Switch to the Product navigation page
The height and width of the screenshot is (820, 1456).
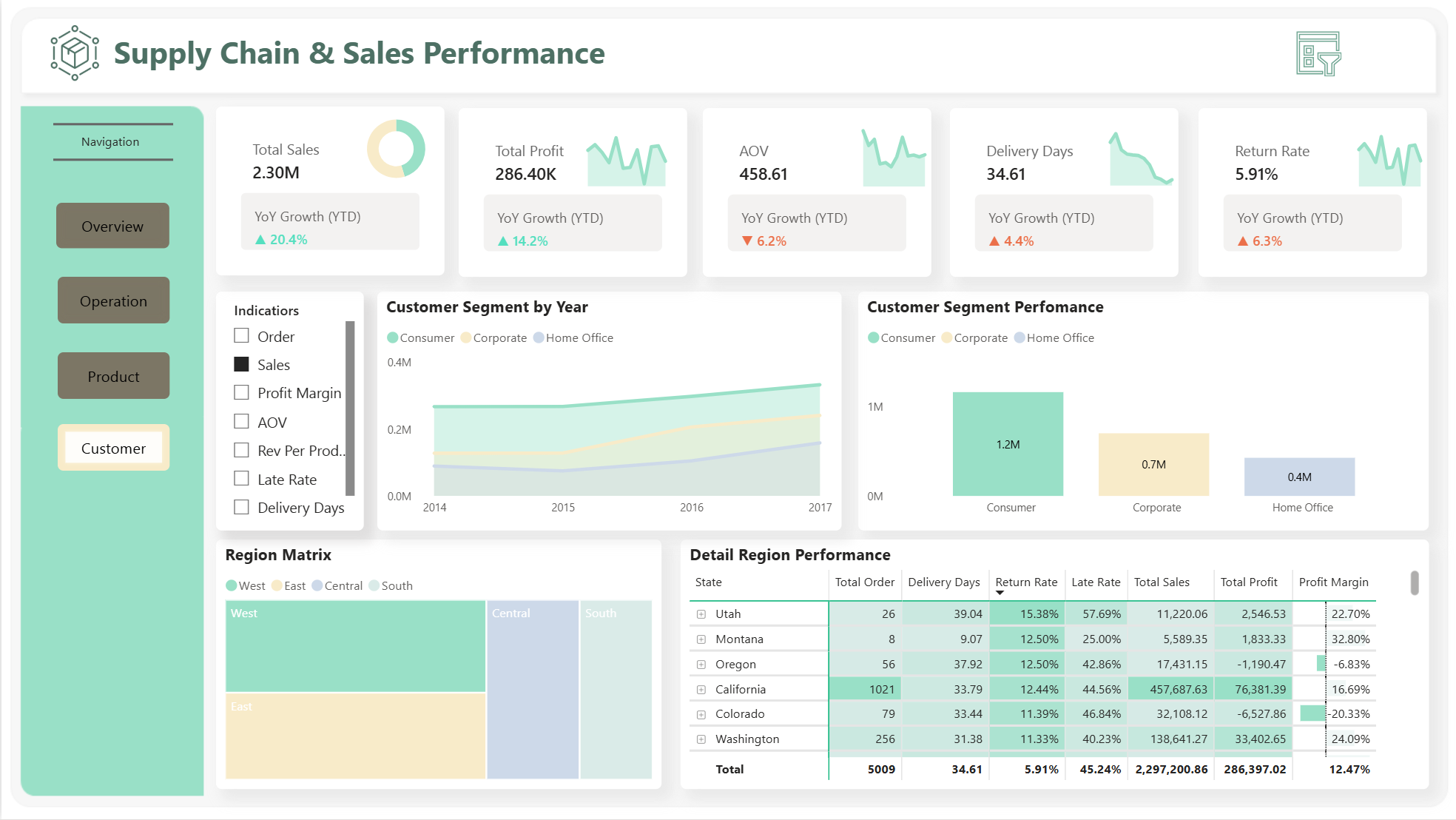pyautogui.click(x=113, y=376)
